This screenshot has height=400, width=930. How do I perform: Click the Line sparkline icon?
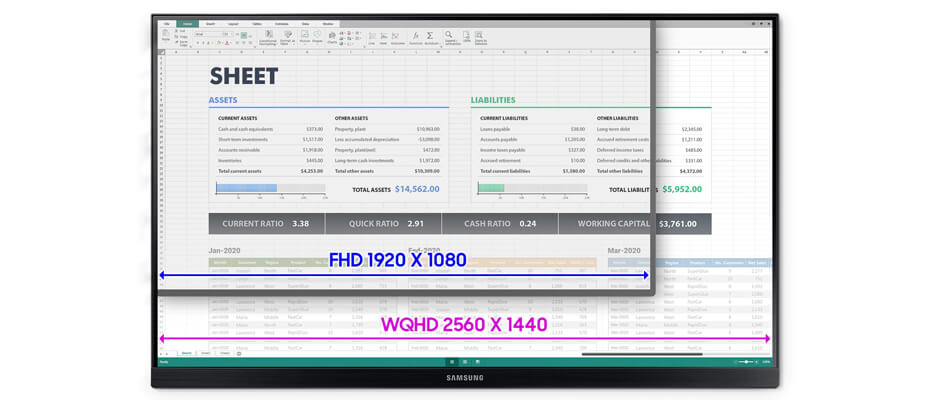[372, 36]
